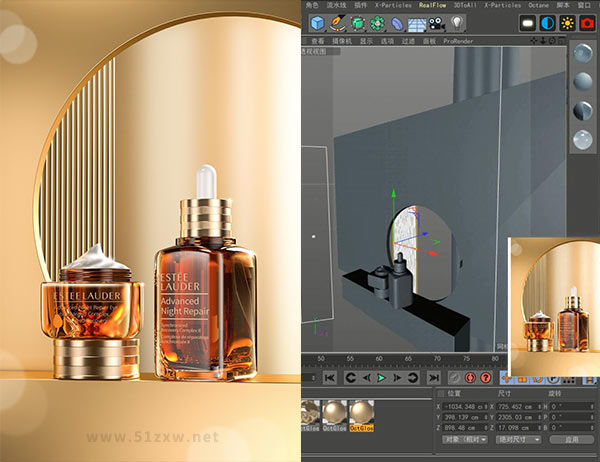This screenshot has height=462, width=600.
Task: Click 应用 apply button
Action: [x=572, y=439]
